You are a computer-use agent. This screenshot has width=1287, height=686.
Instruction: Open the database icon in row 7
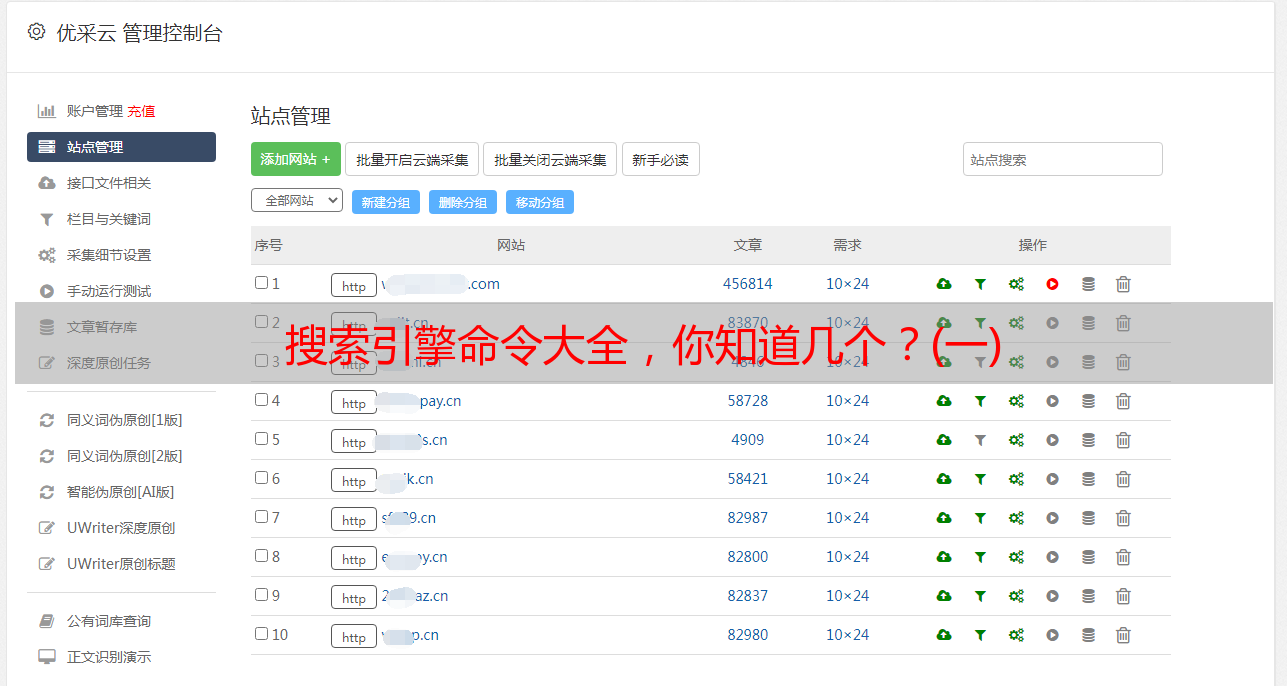[1088, 518]
